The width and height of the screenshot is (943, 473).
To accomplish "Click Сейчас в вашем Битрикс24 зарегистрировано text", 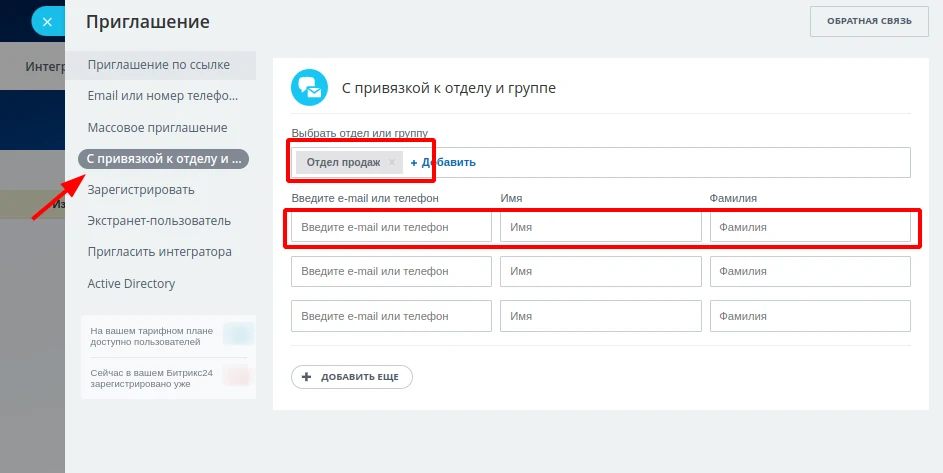I will coord(152,379).
